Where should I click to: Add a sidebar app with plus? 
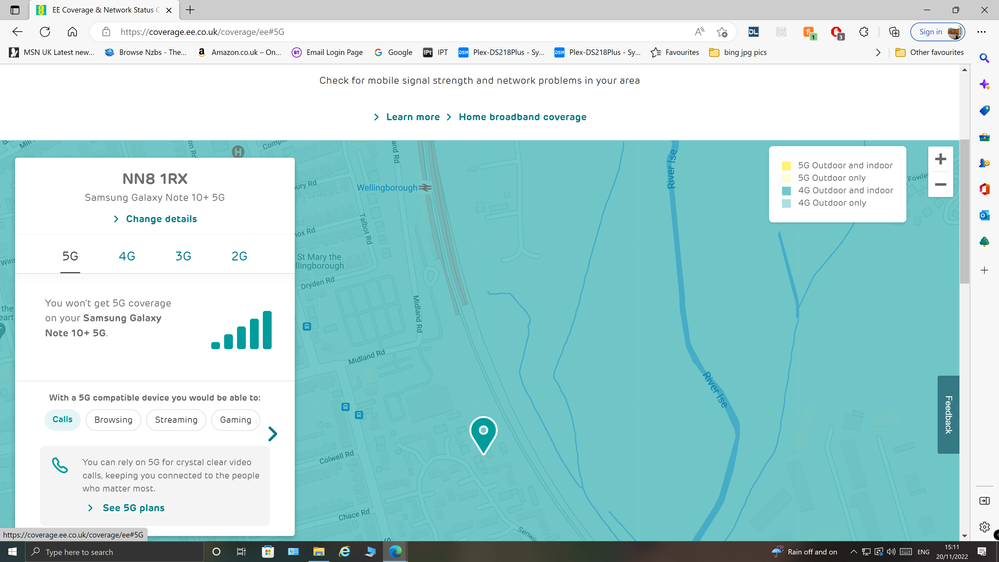click(x=984, y=270)
